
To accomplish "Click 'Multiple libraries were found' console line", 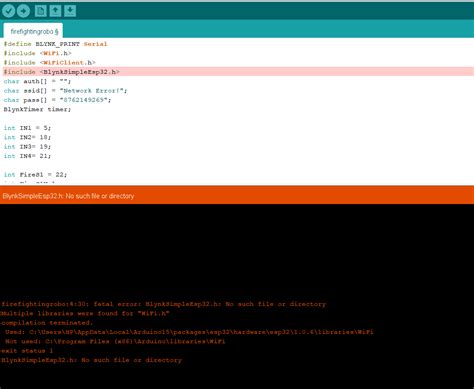I will (x=85, y=313).
